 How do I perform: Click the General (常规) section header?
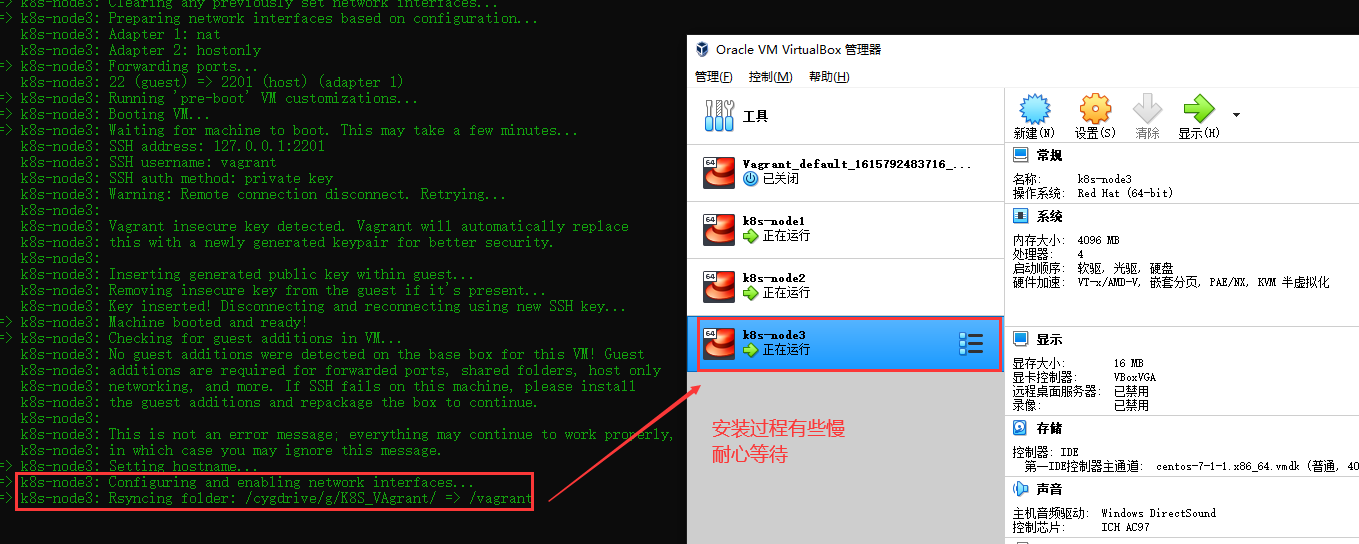(x=1049, y=155)
